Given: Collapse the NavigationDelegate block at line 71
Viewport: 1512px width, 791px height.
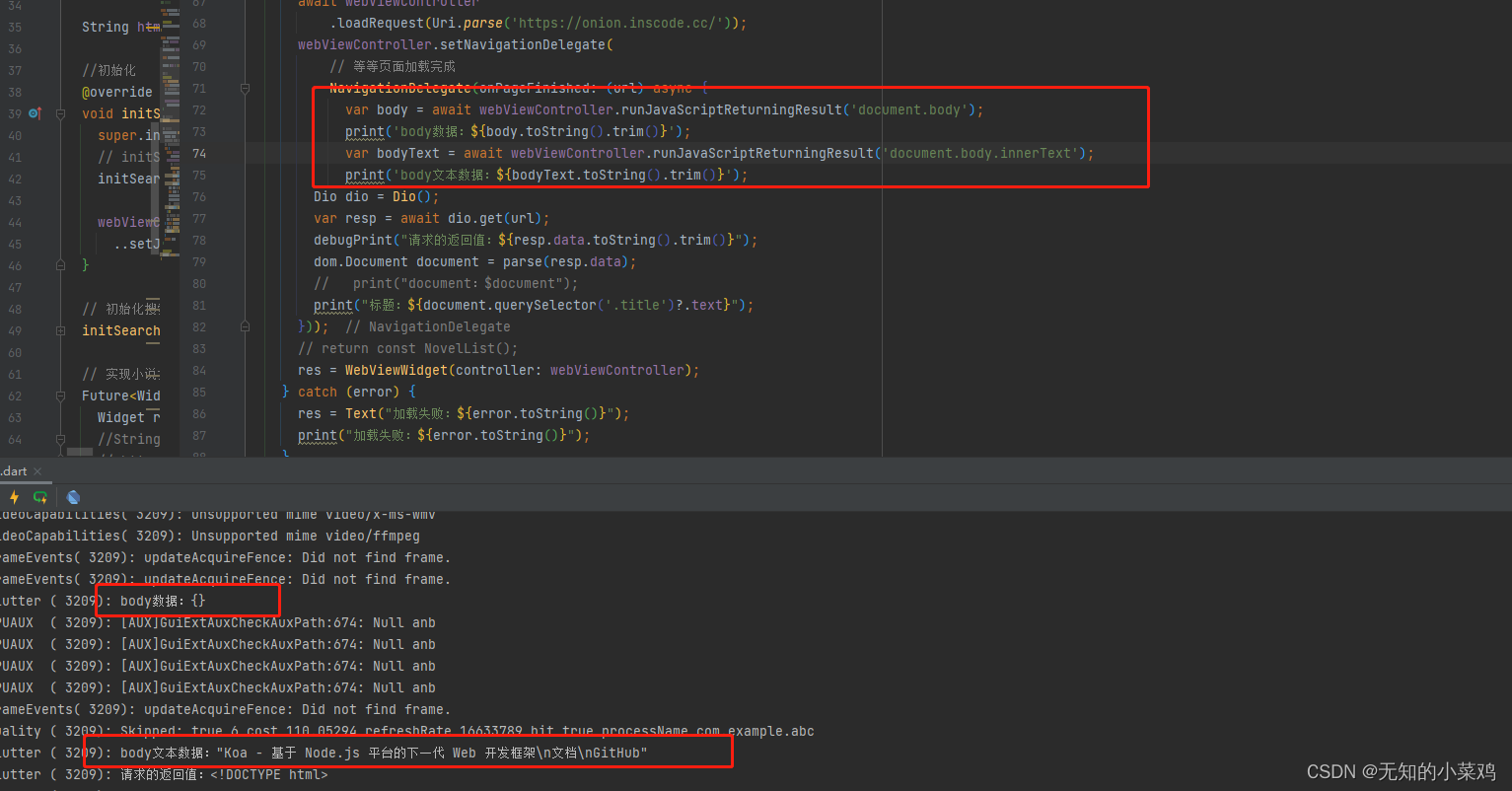Looking at the screenshot, I should click(245, 88).
